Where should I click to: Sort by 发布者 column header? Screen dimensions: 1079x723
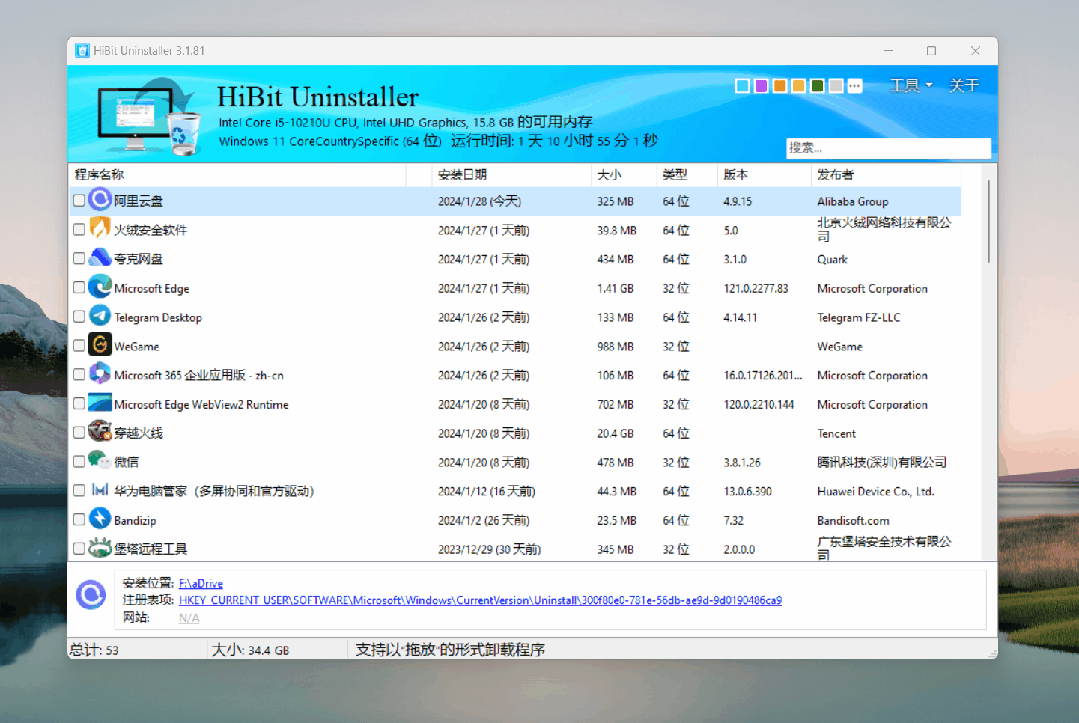(886, 175)
